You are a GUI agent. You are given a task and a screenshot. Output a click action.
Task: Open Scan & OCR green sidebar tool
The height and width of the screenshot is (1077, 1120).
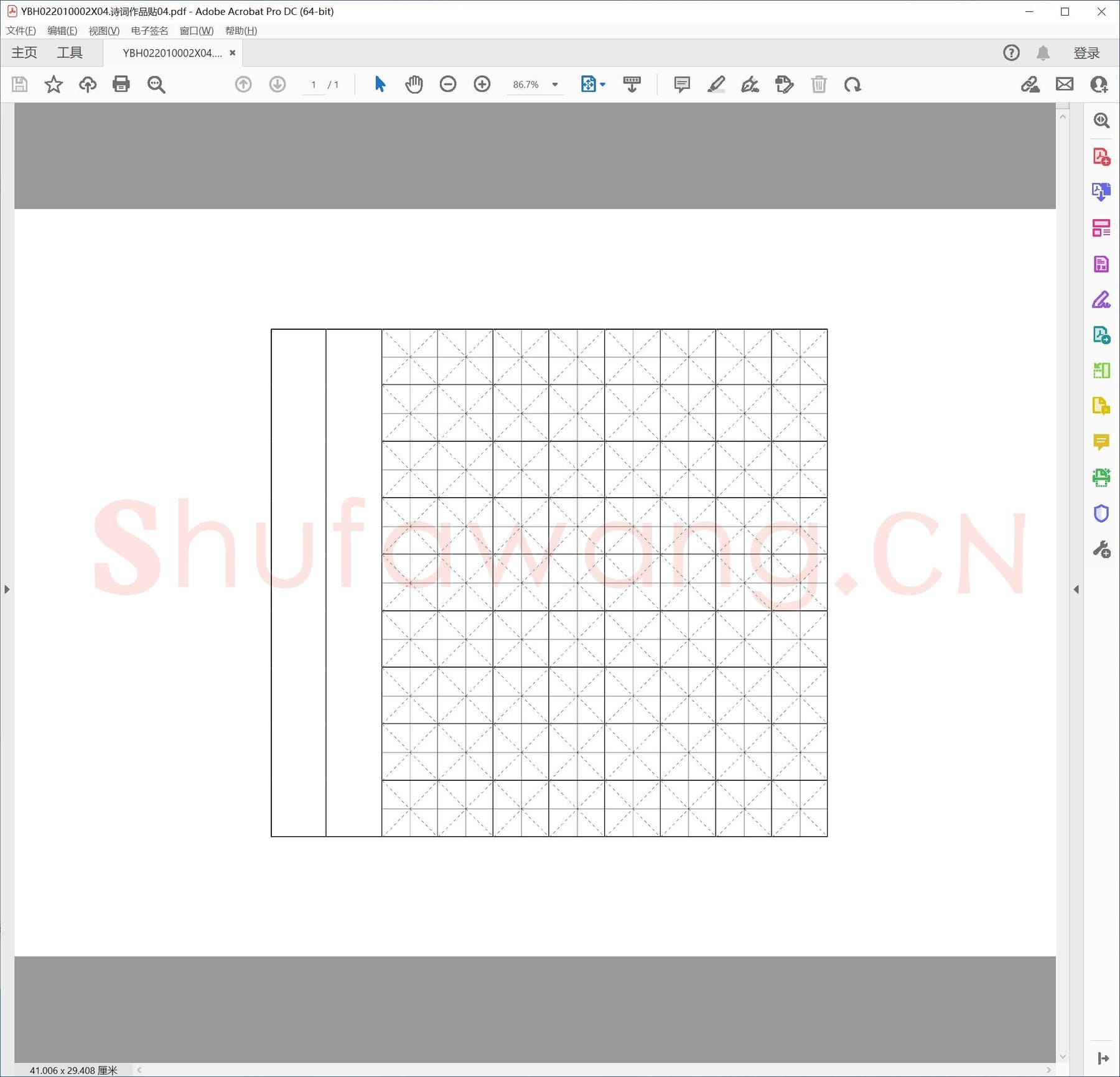click(1101, 478)
